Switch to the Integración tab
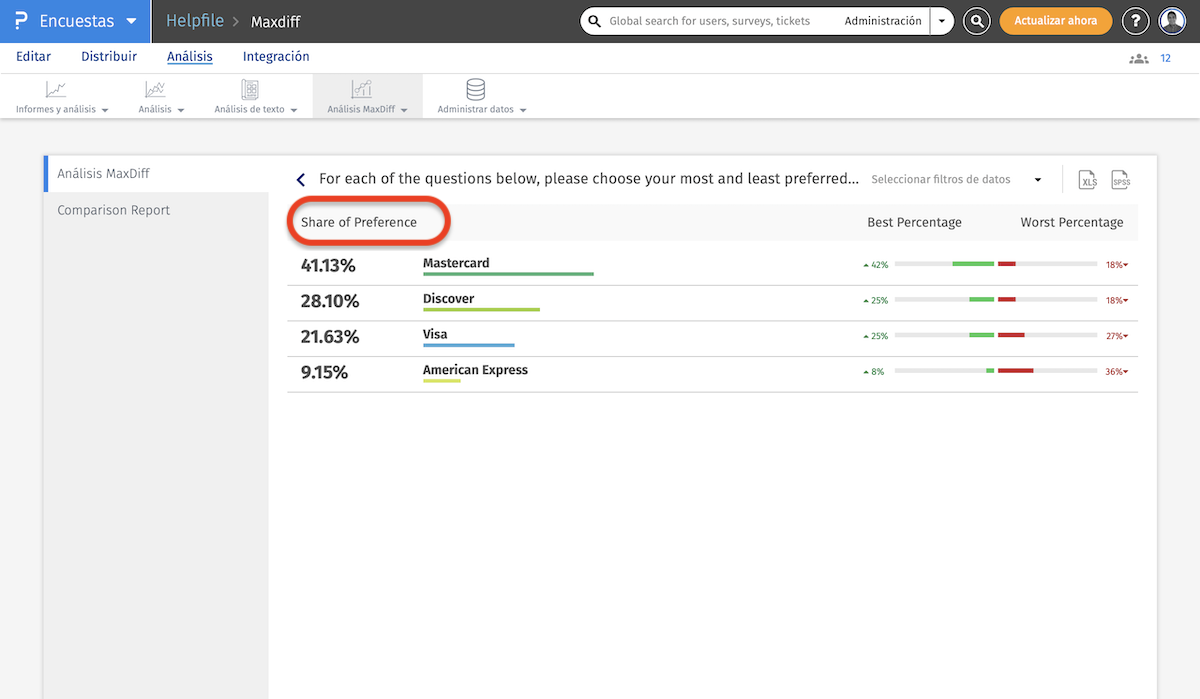 [276, 57]
